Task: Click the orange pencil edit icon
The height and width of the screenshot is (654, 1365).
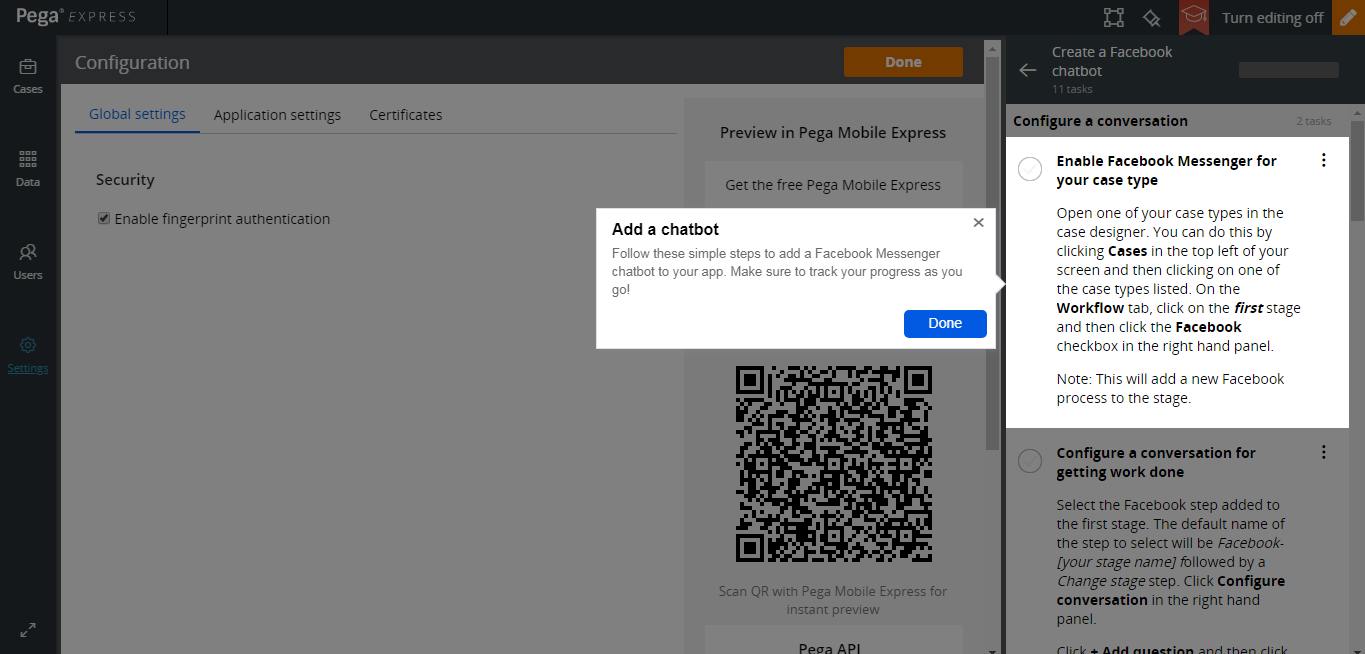Action: click(x=1347, y=17)
